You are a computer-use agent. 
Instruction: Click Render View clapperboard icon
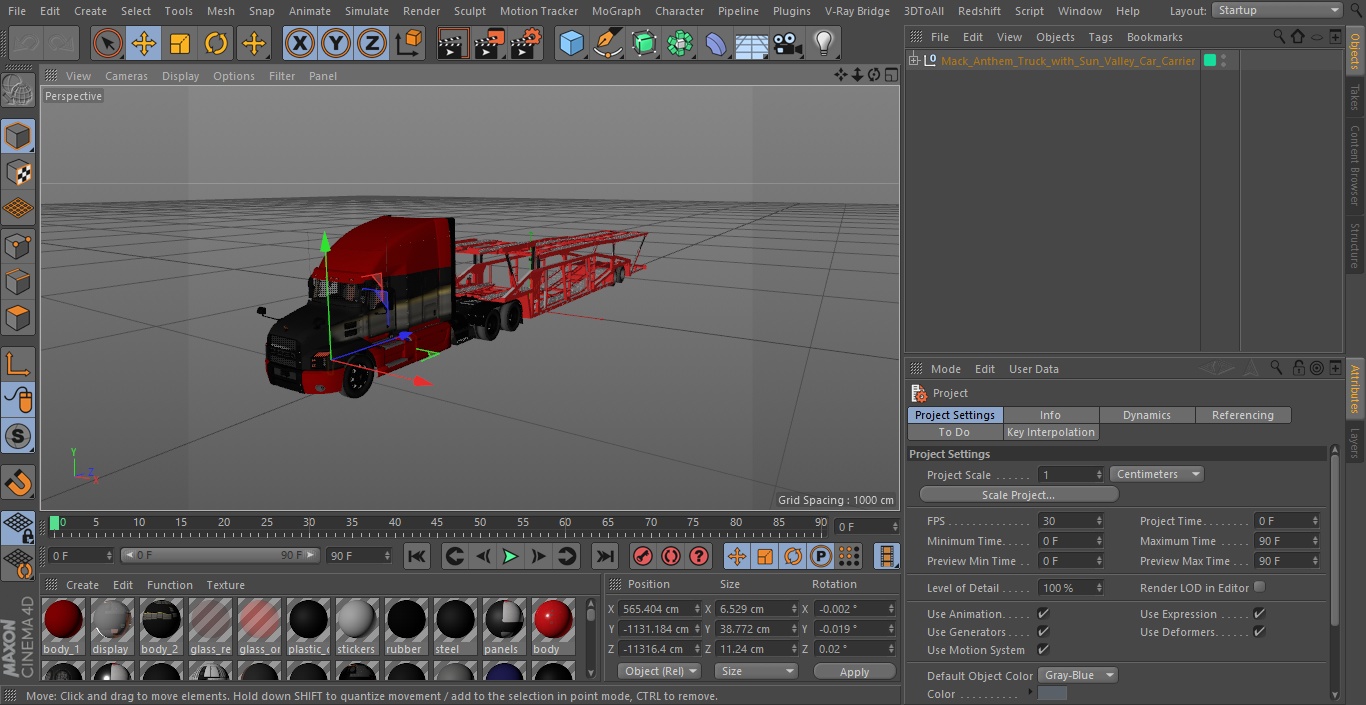tap(453, 44)
